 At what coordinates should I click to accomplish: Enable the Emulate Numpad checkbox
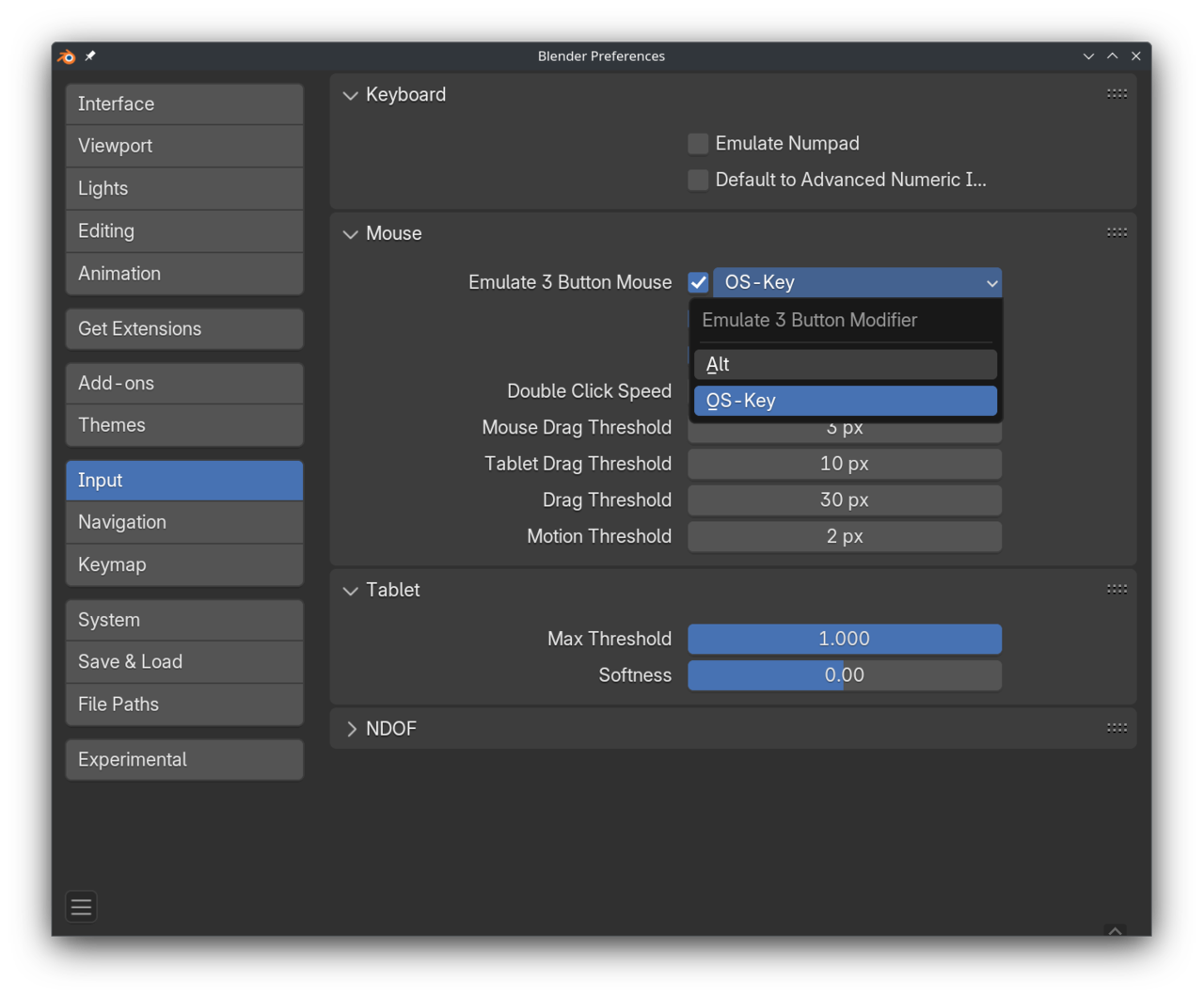(x=698, y=144)
